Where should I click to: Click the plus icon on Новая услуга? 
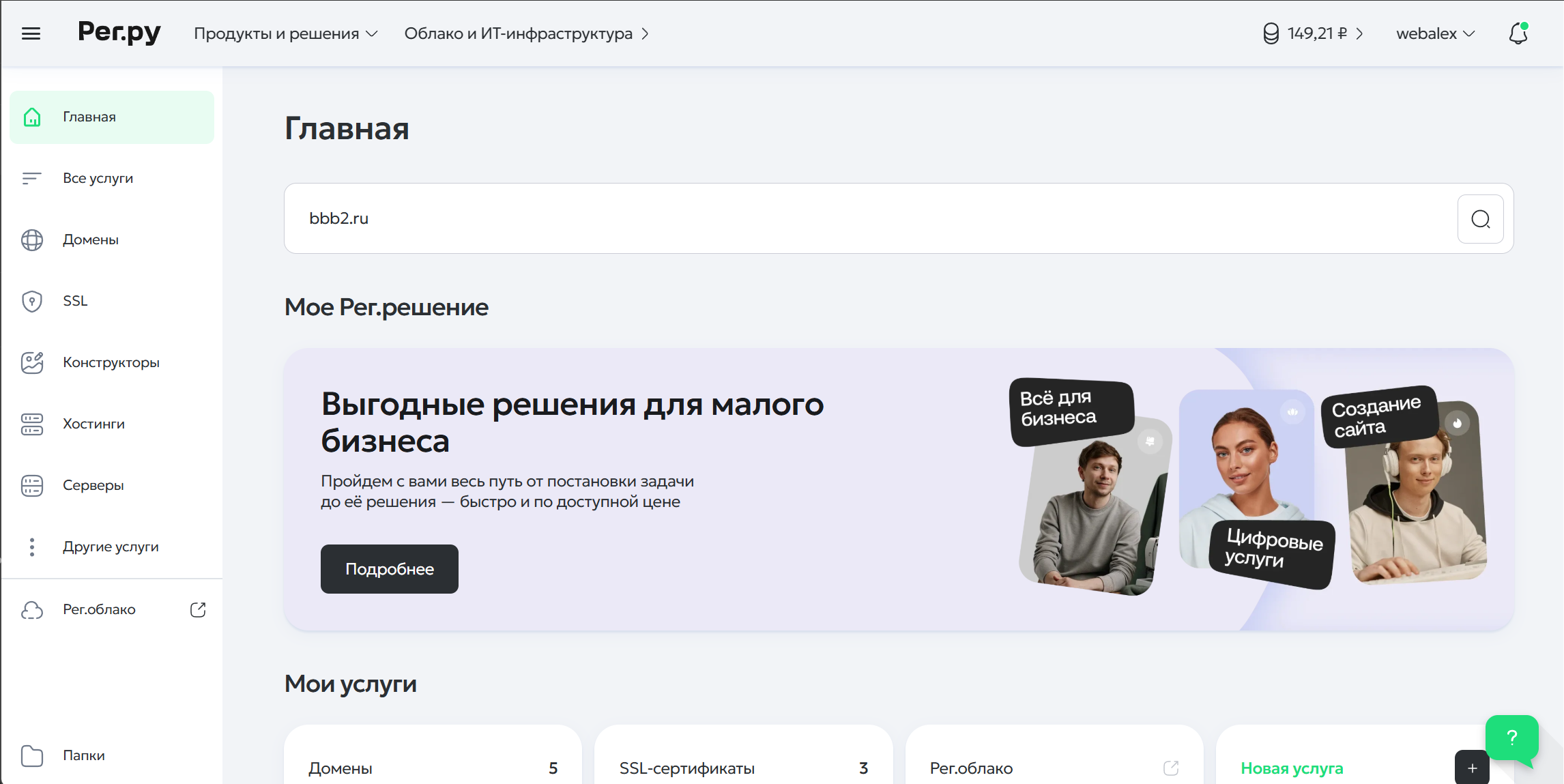(x=1472, y=768)
